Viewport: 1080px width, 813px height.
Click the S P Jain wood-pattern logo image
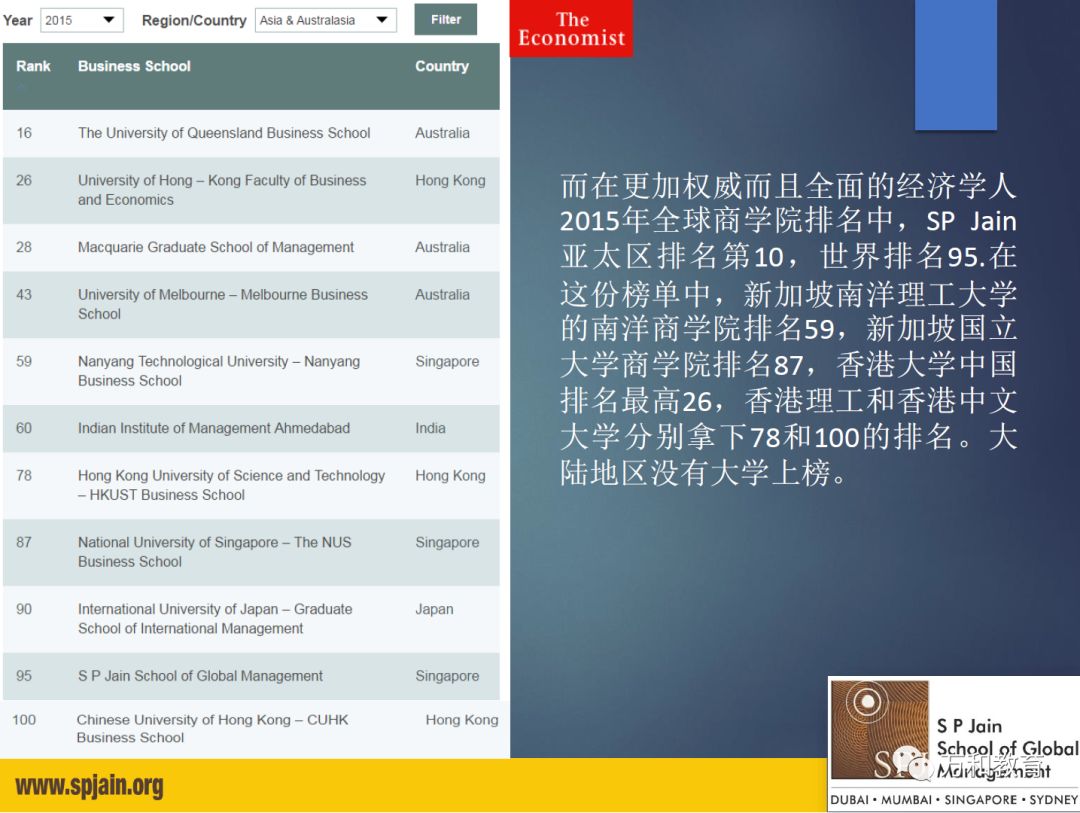tap(880, 729)
